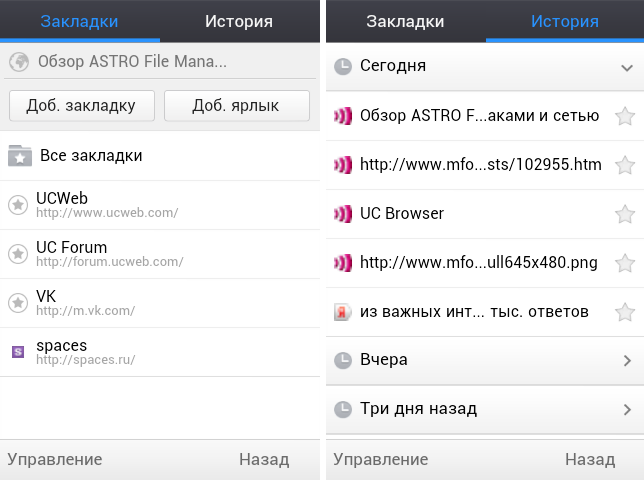
Task: Click the http://www.ucweb.com/ URL
Action: [107, 213]
